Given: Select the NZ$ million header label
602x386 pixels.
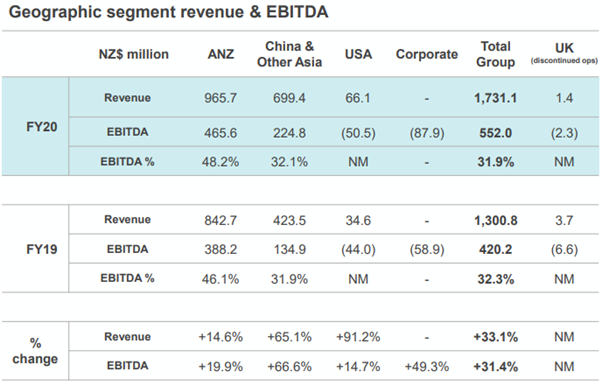Looking at the screenshot, I should [x=134, y=54].
